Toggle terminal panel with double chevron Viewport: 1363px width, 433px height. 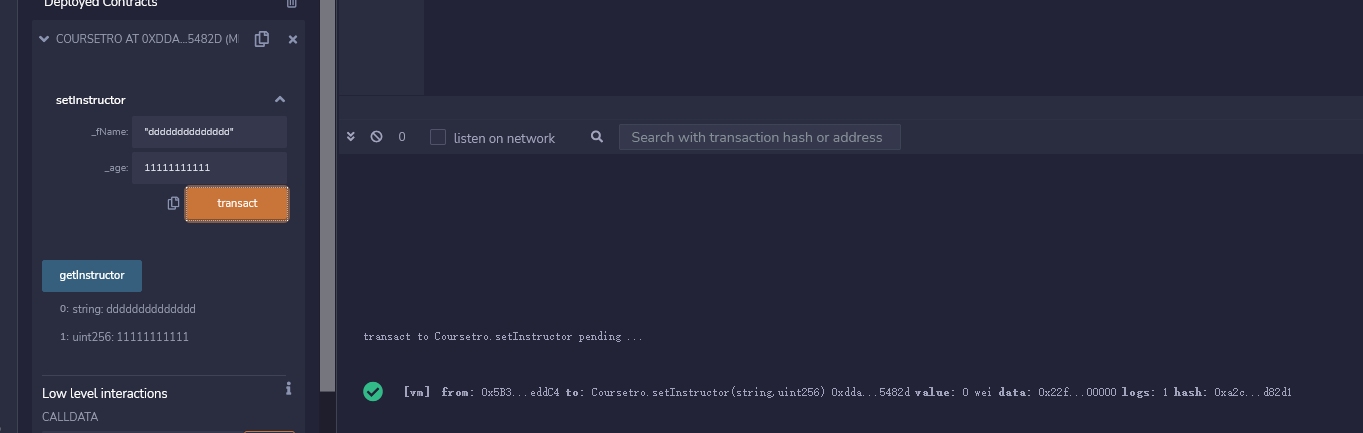tap(351, 137)
